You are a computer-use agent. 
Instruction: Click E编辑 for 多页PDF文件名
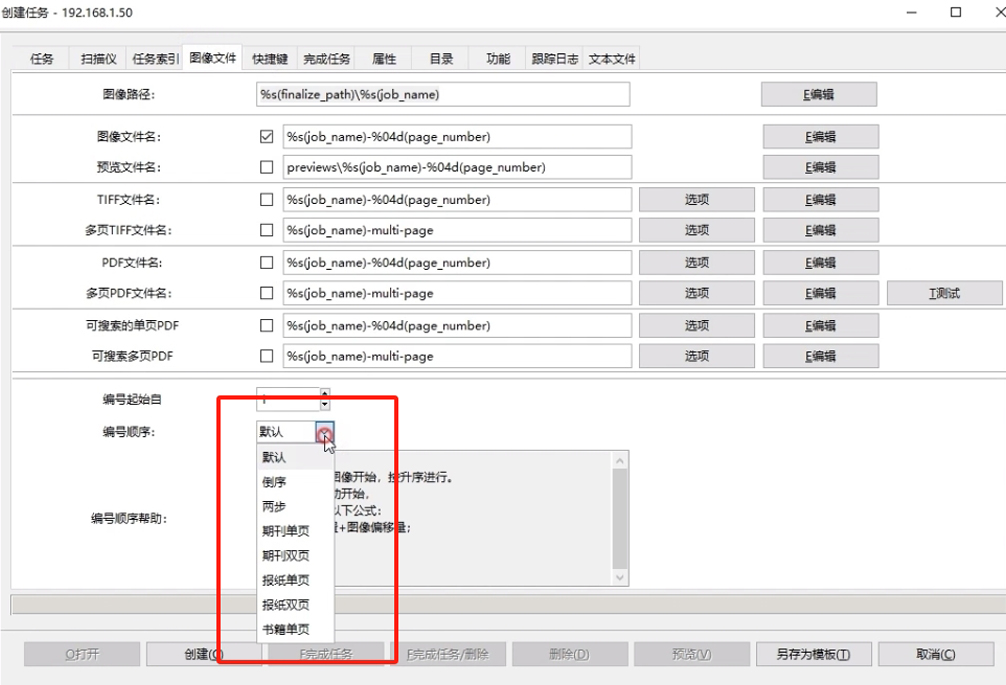(x=821, y=293)
